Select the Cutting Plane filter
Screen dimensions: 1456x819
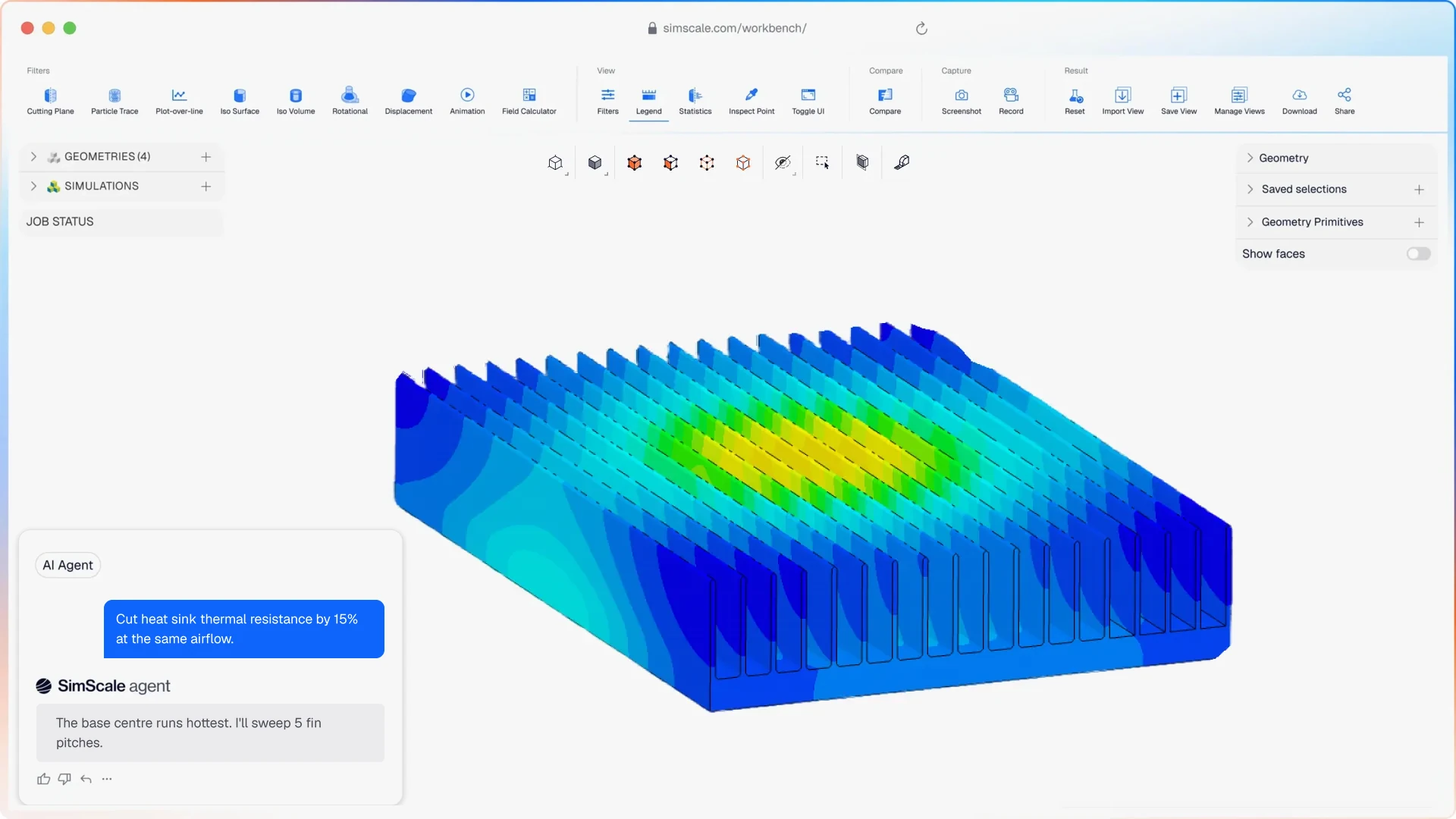click(50, 101)
